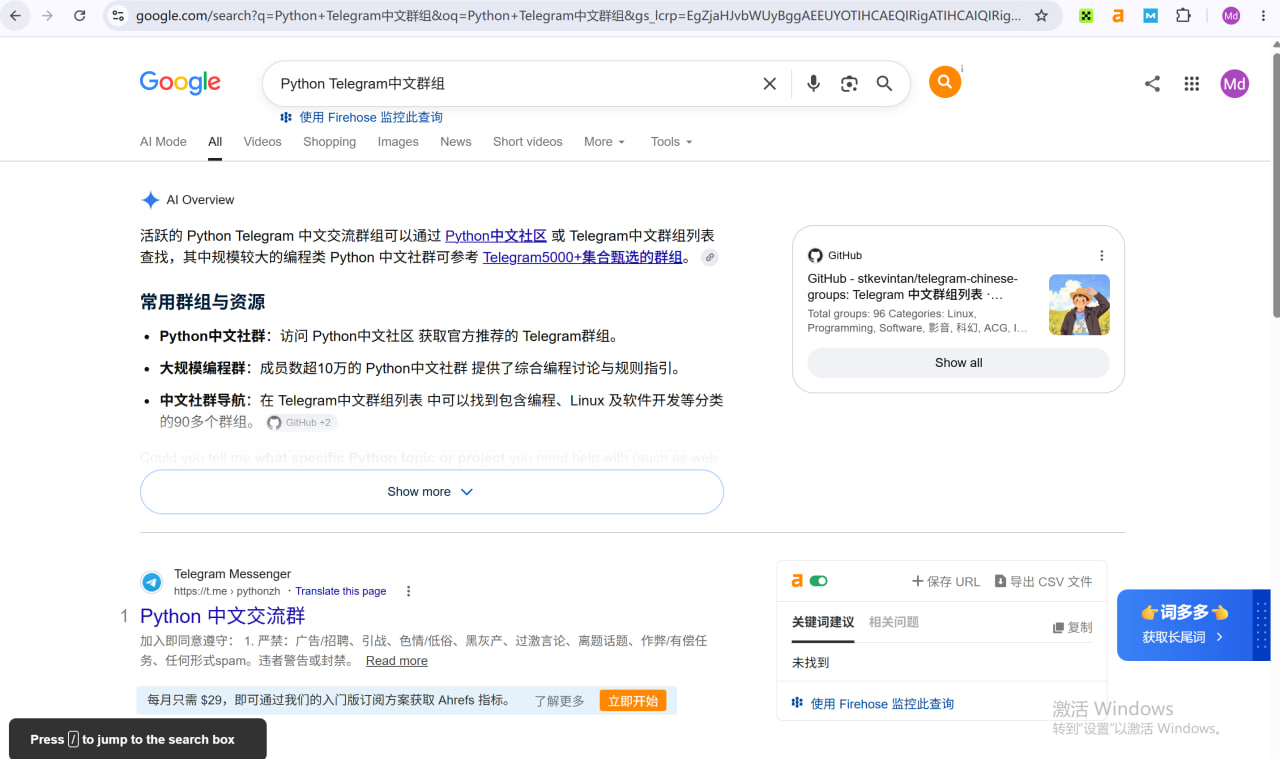1280x759 pixels.
Task: Start voice search with microphone icon
Action: coord(813,84)
